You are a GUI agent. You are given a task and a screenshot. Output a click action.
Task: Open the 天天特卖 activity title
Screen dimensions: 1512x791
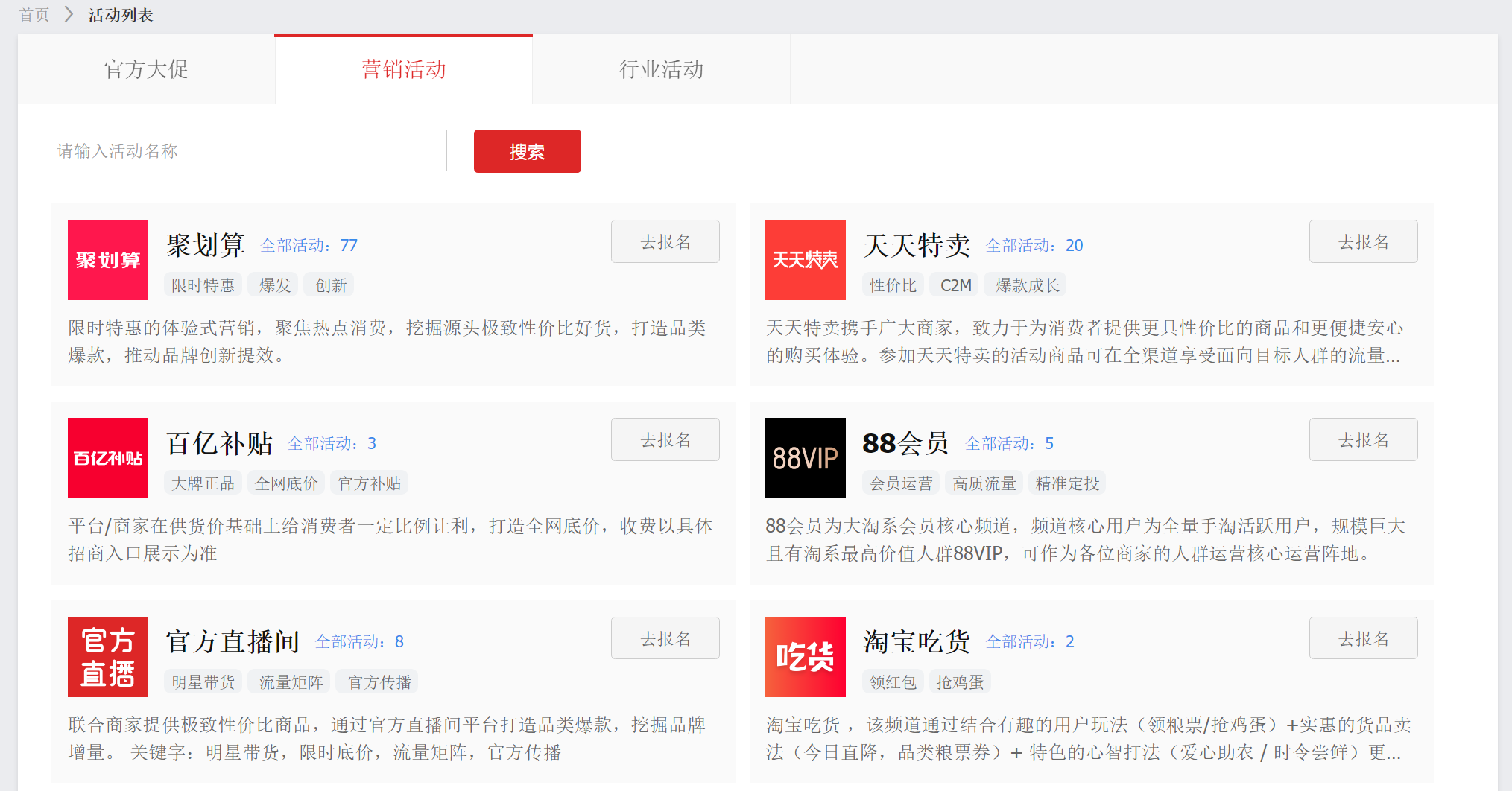pyautogui.click(x=917, y=245)
